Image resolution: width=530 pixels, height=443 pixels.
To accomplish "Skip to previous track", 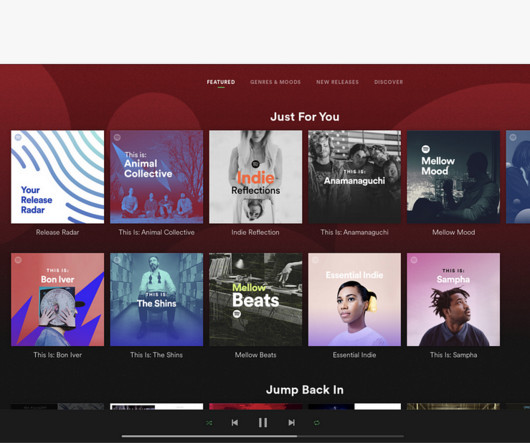I will [235, 423].
